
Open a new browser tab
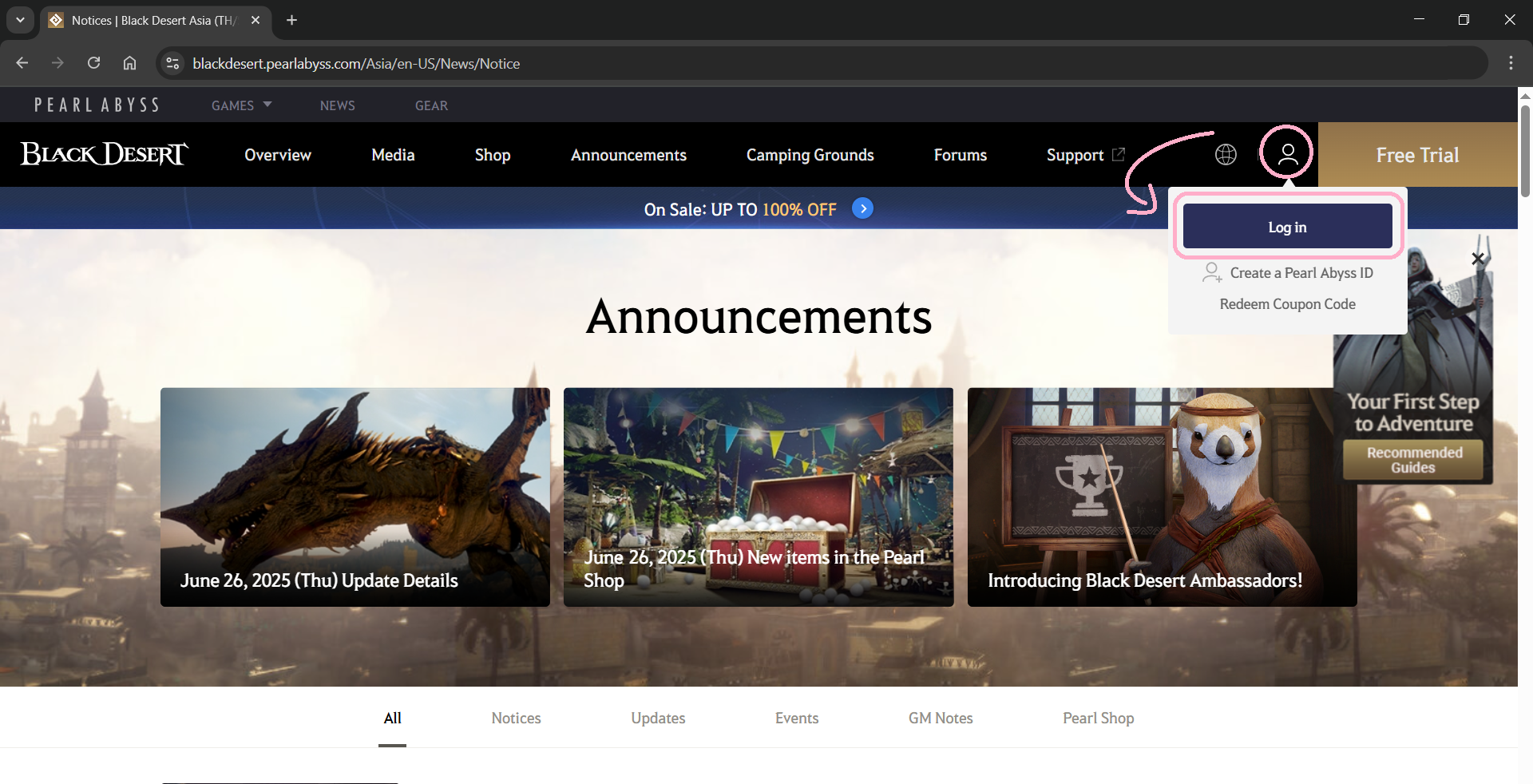pos(292,20)
